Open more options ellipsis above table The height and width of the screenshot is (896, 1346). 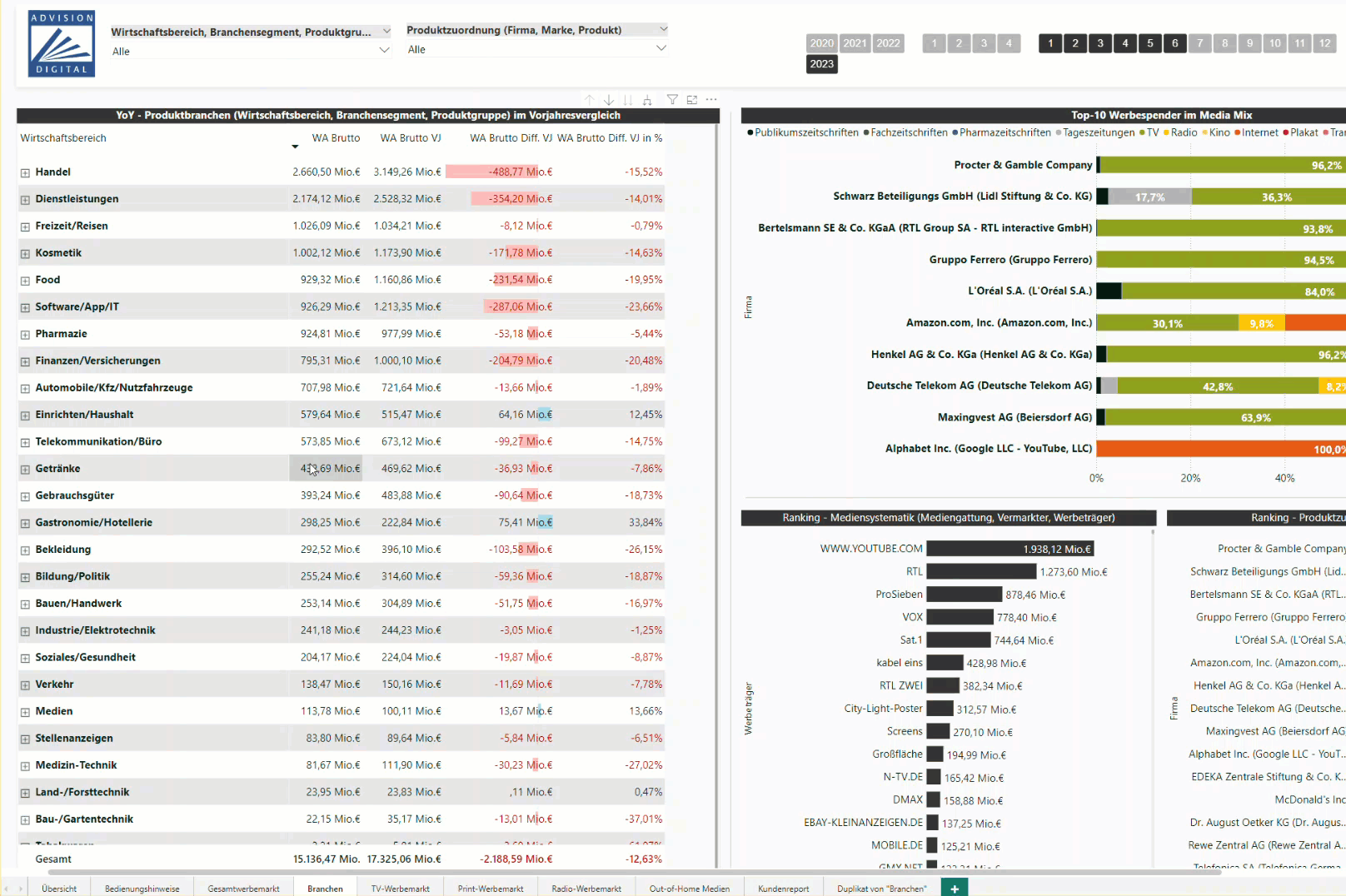(x=711, y=100)
